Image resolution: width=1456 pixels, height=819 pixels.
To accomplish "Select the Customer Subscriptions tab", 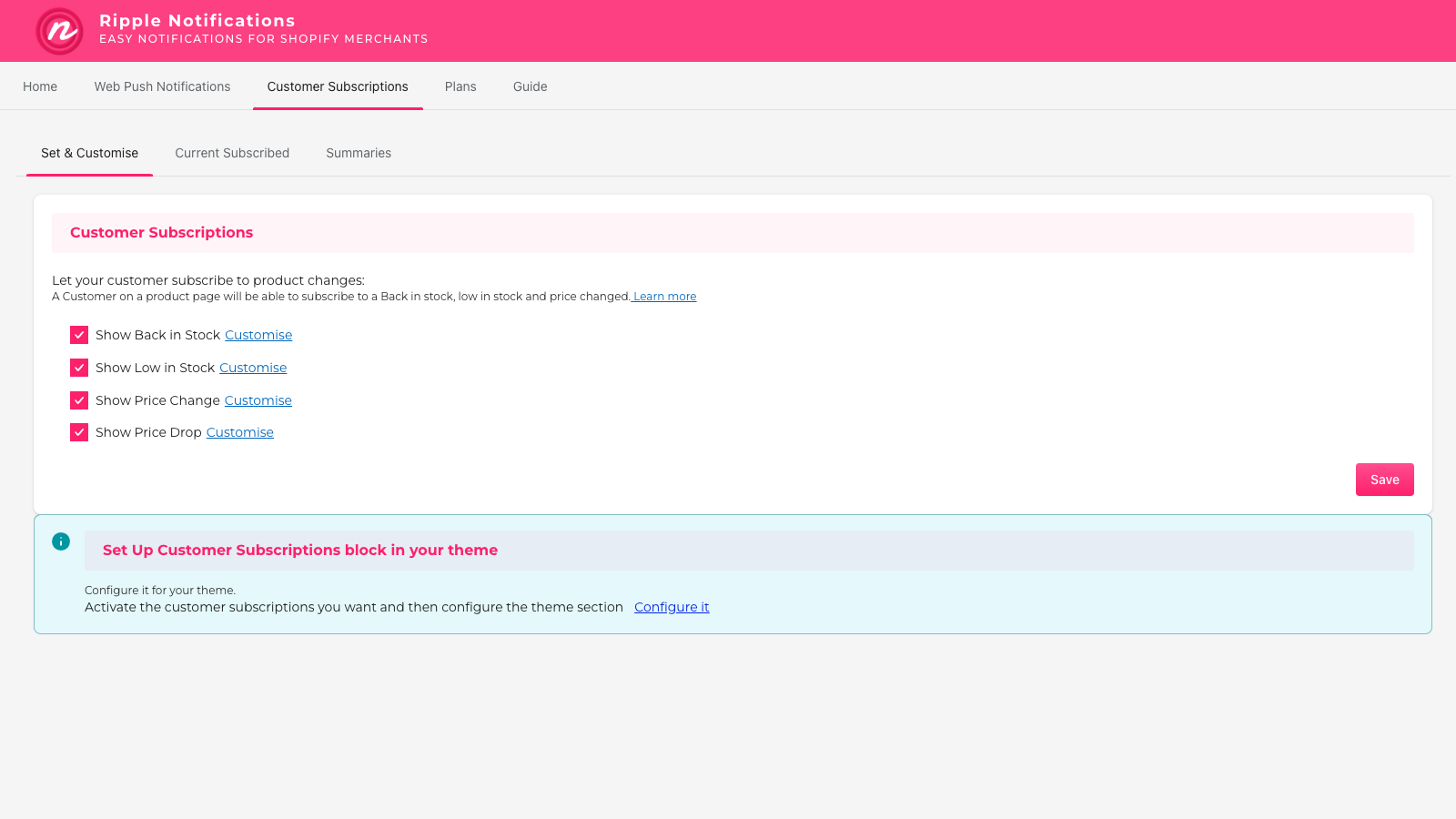I will click(338, 86).
